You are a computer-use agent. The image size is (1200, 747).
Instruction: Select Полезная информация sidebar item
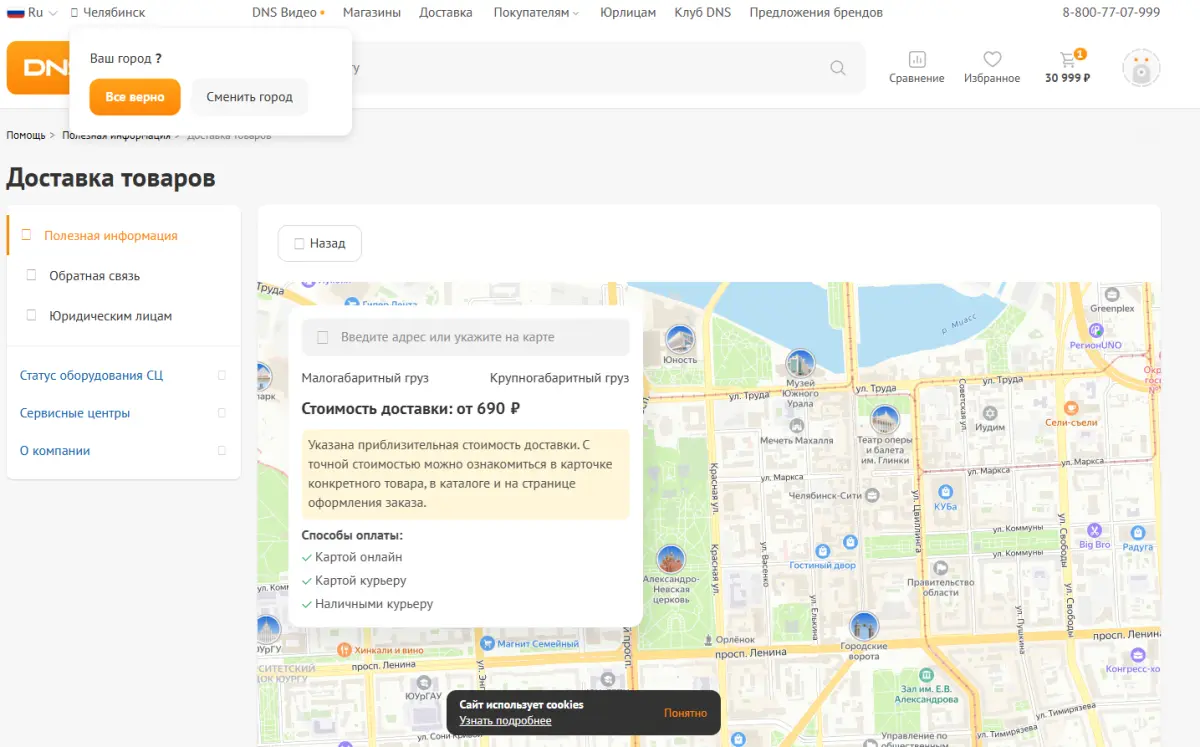coord(123,236)
